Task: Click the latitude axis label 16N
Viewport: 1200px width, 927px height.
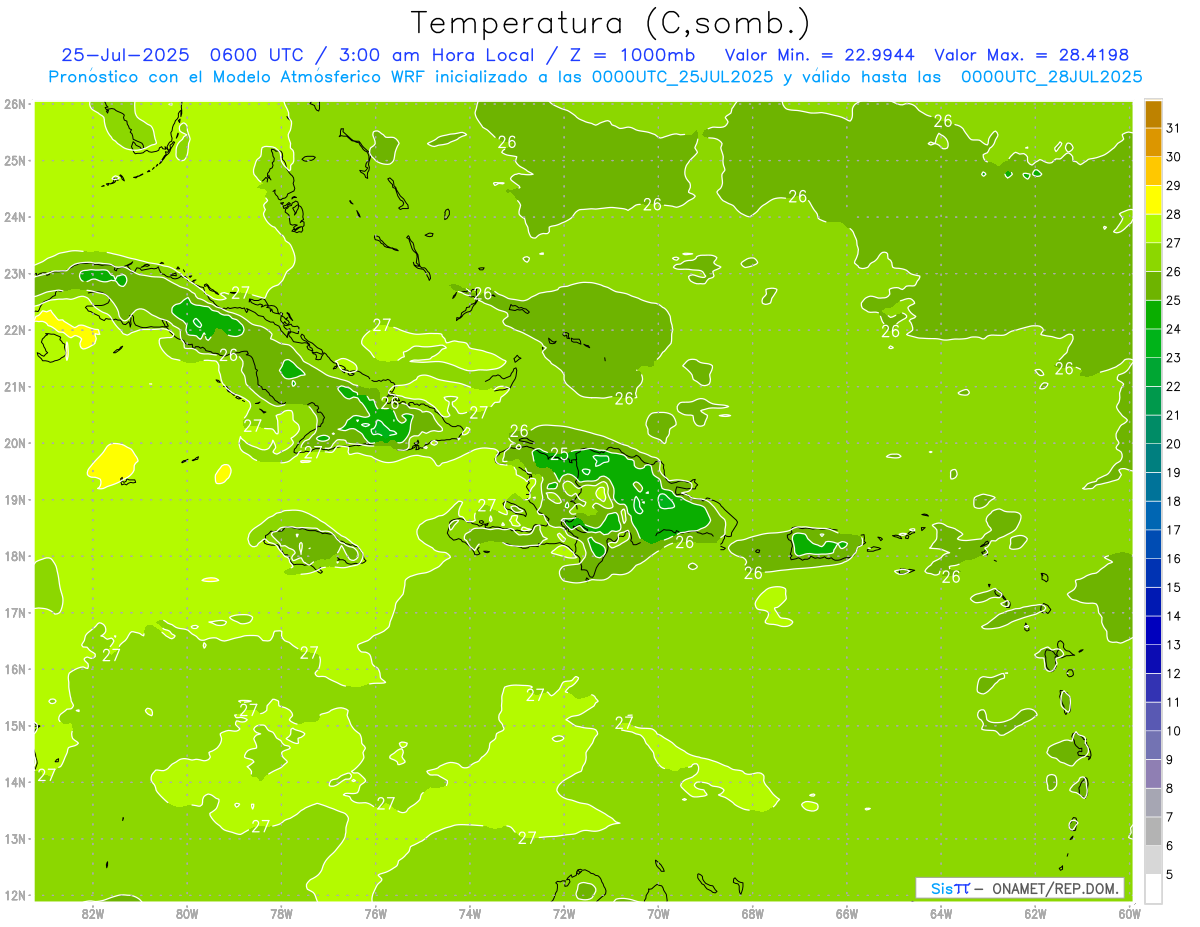Action: click(15, 669)
